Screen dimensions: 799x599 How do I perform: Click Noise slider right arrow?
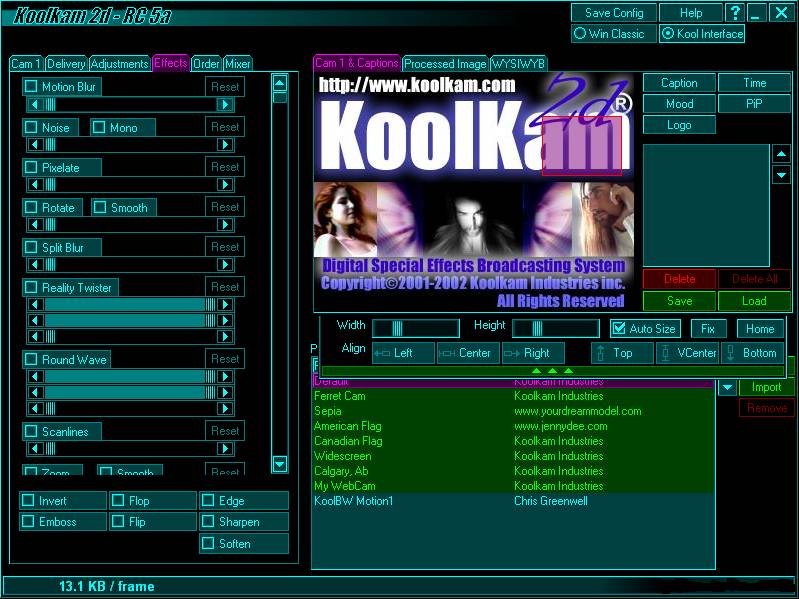(225, 145)
